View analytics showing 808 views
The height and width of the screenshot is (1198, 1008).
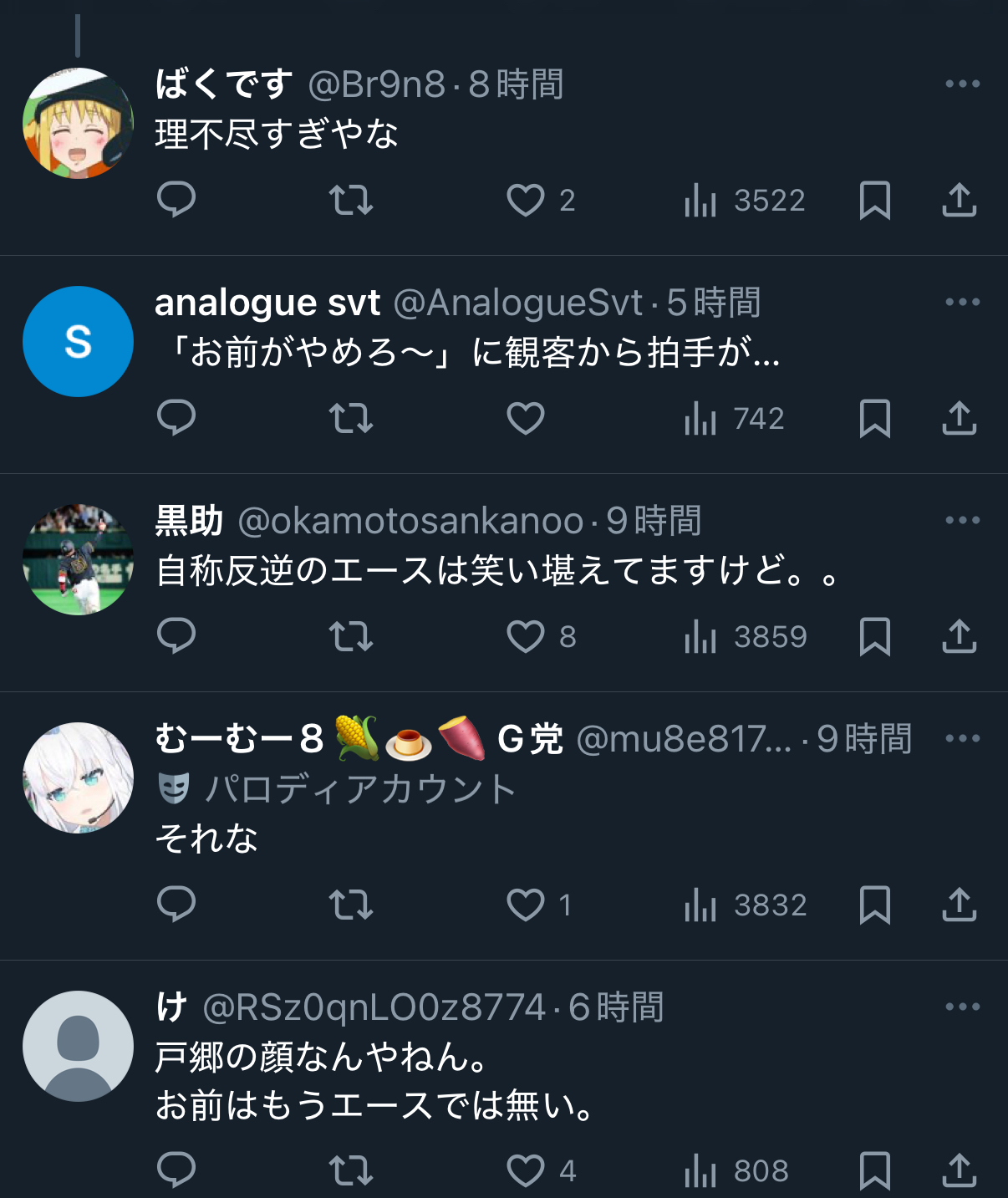pyautogui.click(x=736, y=1170)
